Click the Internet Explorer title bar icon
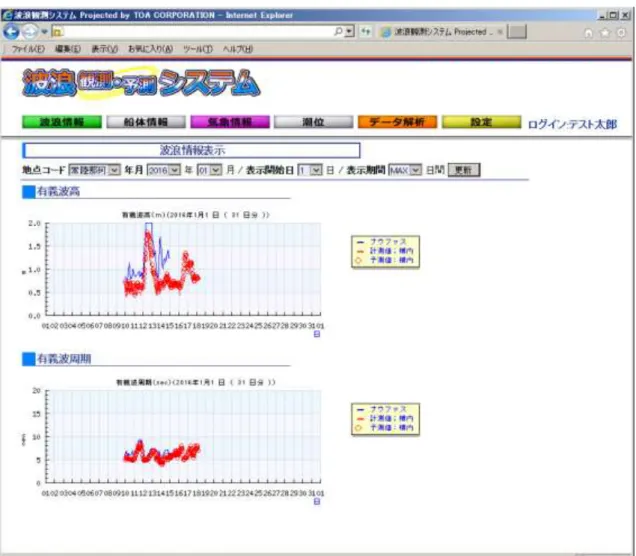Viewport: 636px width, 556px height. click(x=7, y=15)
